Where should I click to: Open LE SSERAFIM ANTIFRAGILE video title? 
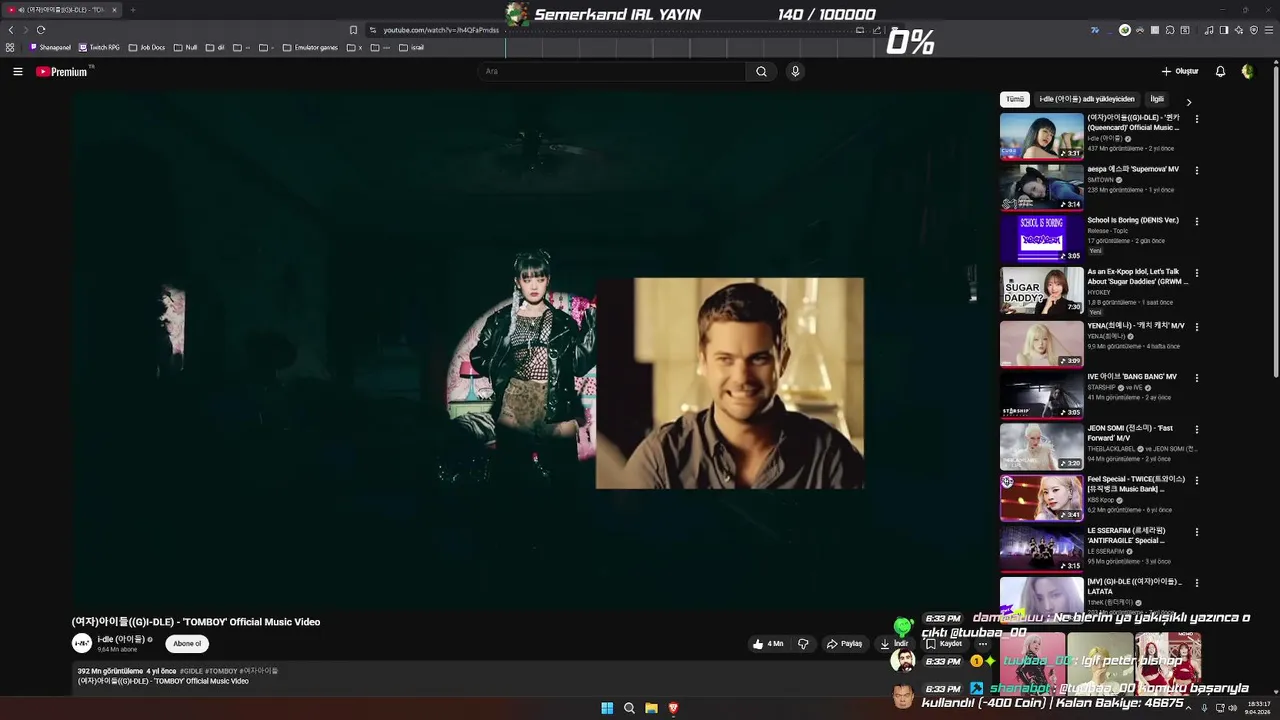click(x=1127, y=535)
